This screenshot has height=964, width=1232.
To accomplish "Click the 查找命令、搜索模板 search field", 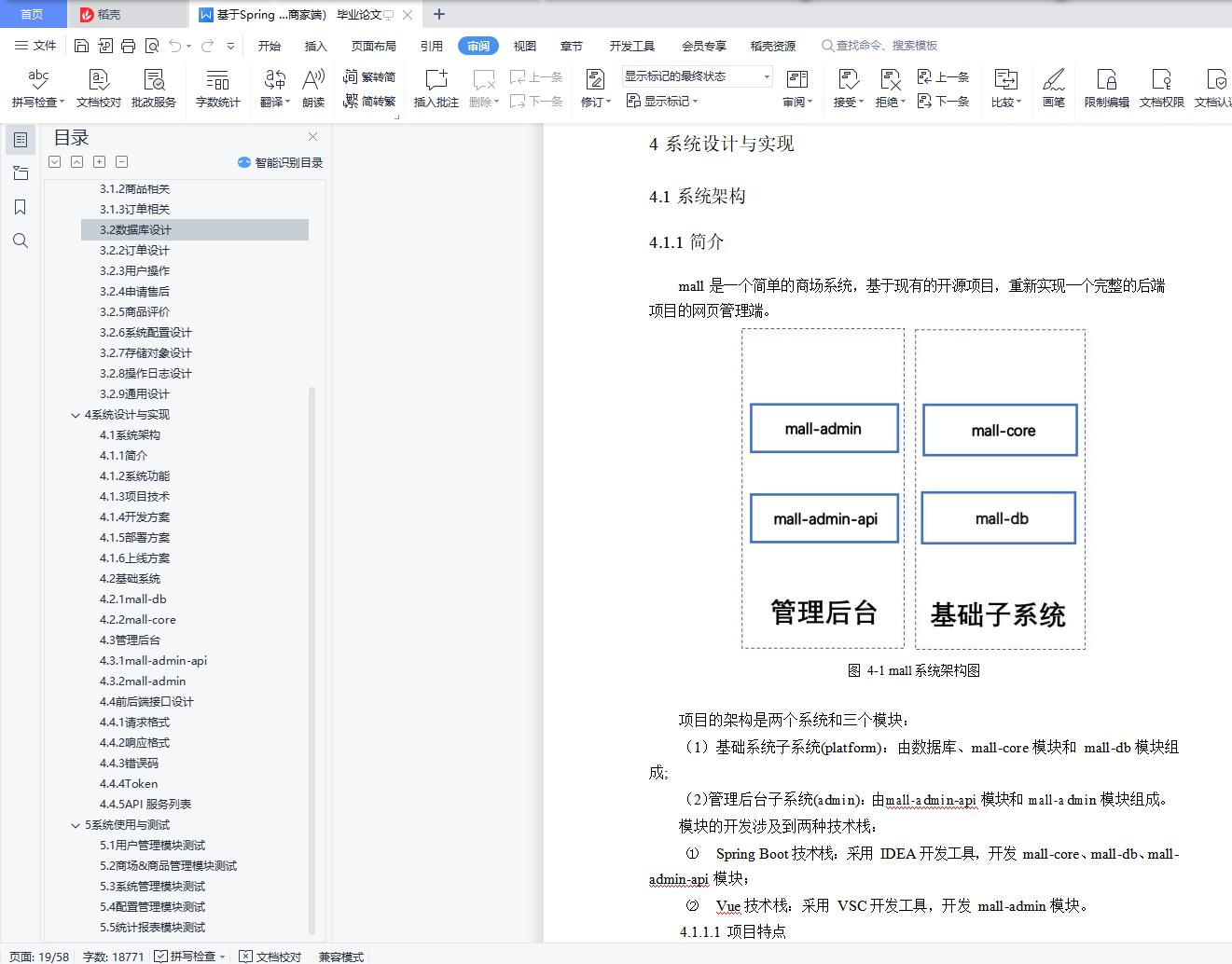I will [x=879, y=46].
